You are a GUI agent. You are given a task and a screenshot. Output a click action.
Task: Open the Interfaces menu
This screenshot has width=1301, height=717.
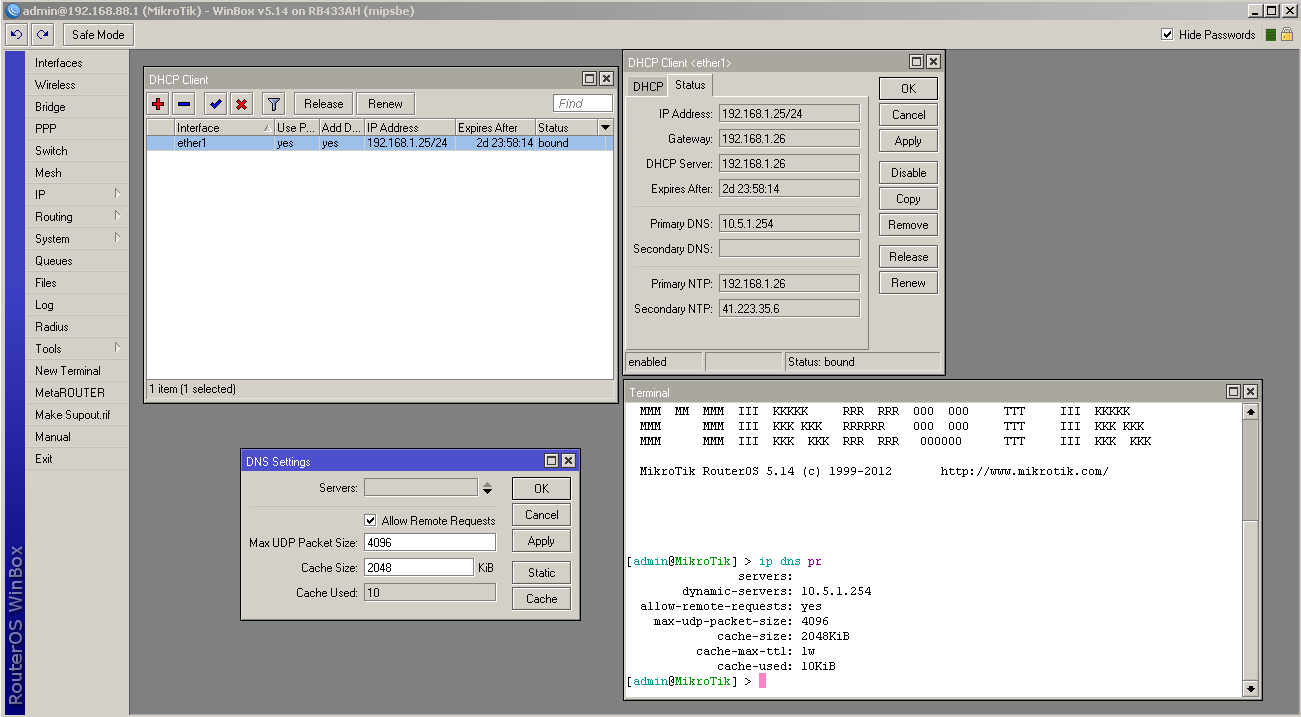(x=77, y=63)
